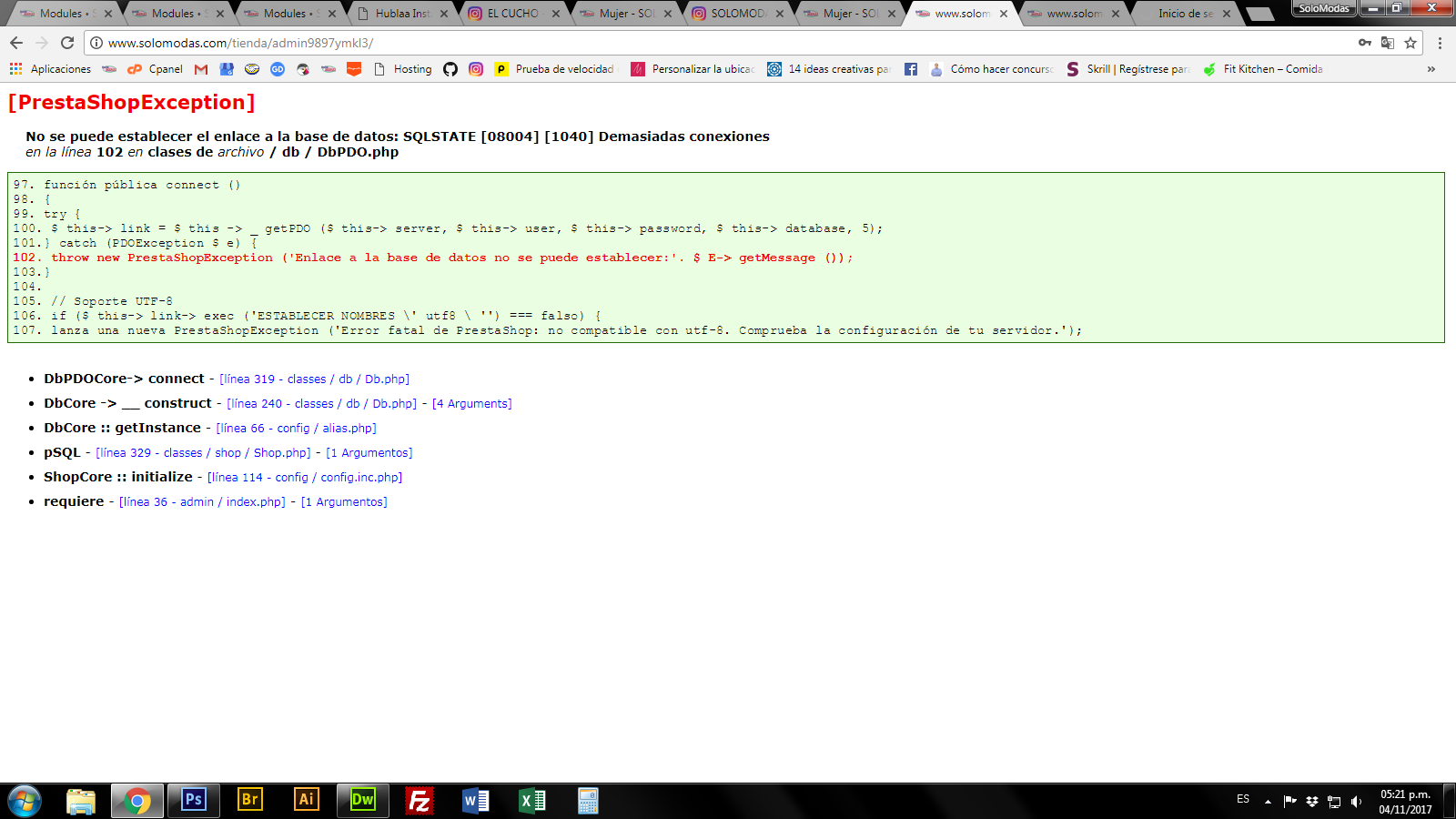Click the SoloModas profile button
The height and width of the screenshot is (819, 1456).
click(1324, 8)
